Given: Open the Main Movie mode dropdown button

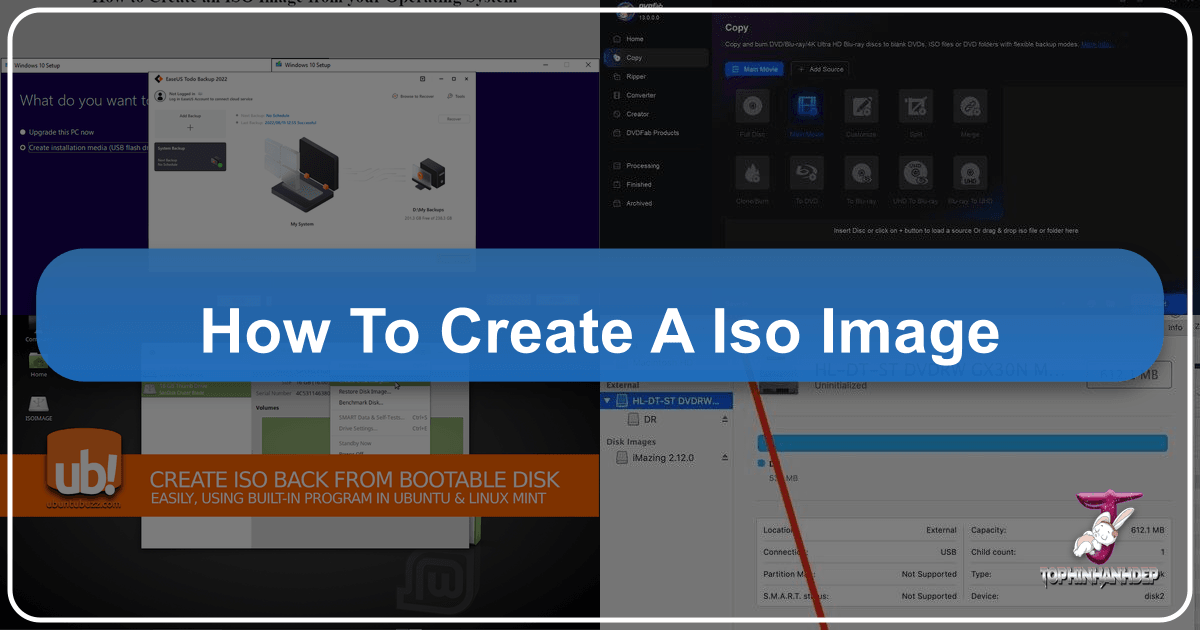Looking at the screenshot, I should pyautogui.click(x=755, y=69).
